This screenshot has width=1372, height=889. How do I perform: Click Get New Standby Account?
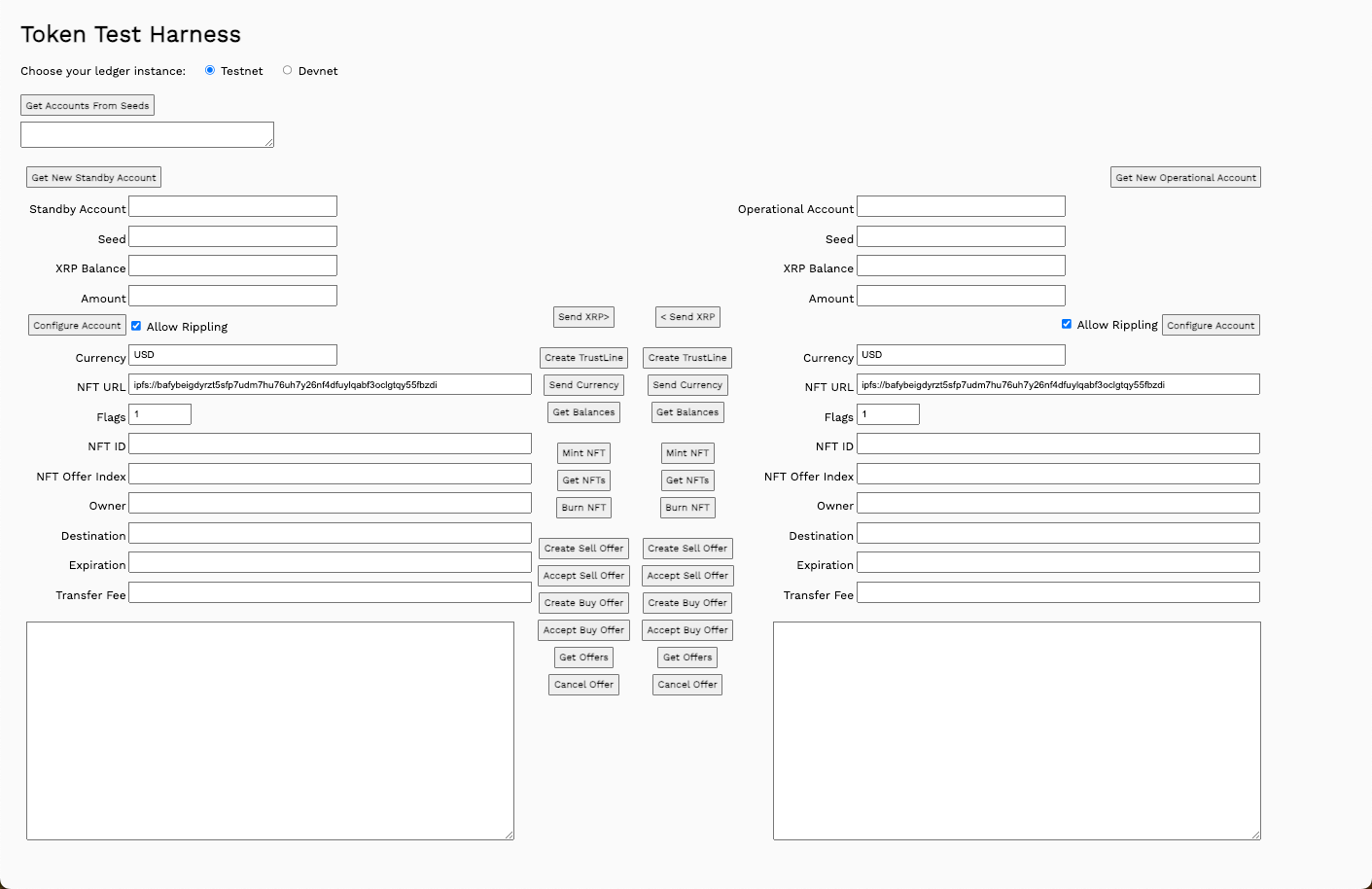pyautogui.click(x=92, y=176)
